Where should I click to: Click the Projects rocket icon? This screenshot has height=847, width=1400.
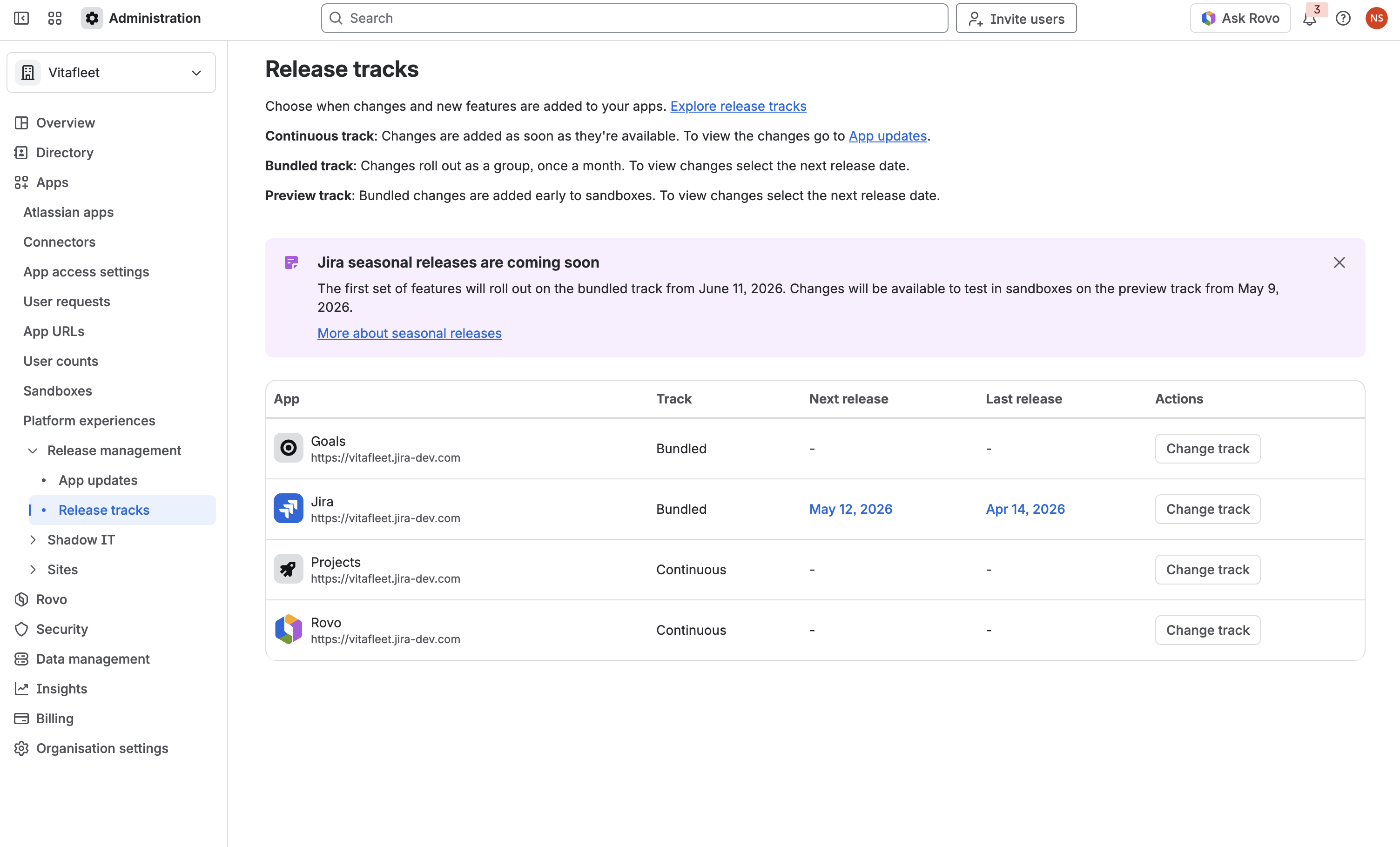tap(289, 569)
